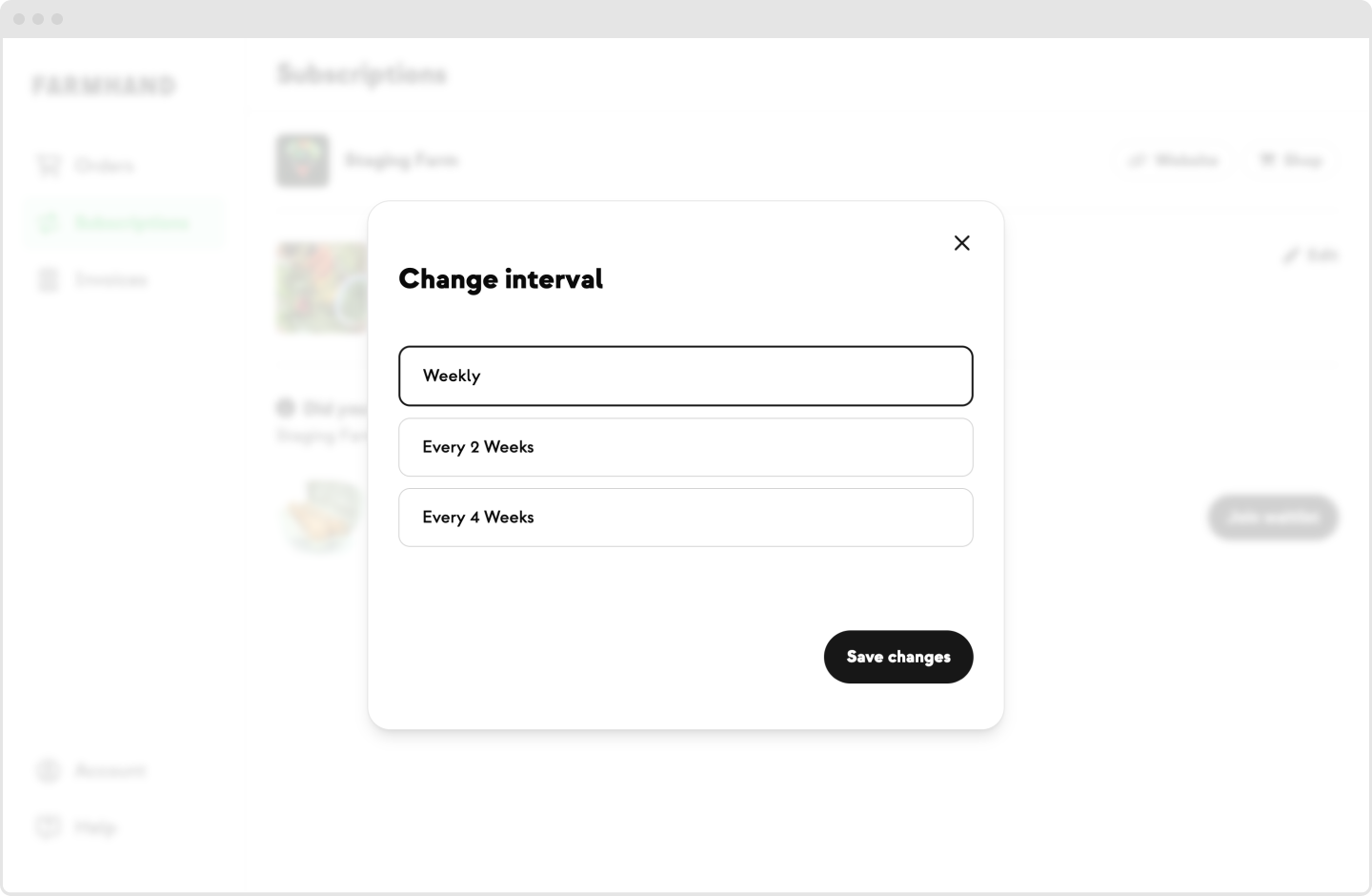This screenshot has width=1372, height=896.
Task: Click the blurred green pill button at right
Action: 1273,517
